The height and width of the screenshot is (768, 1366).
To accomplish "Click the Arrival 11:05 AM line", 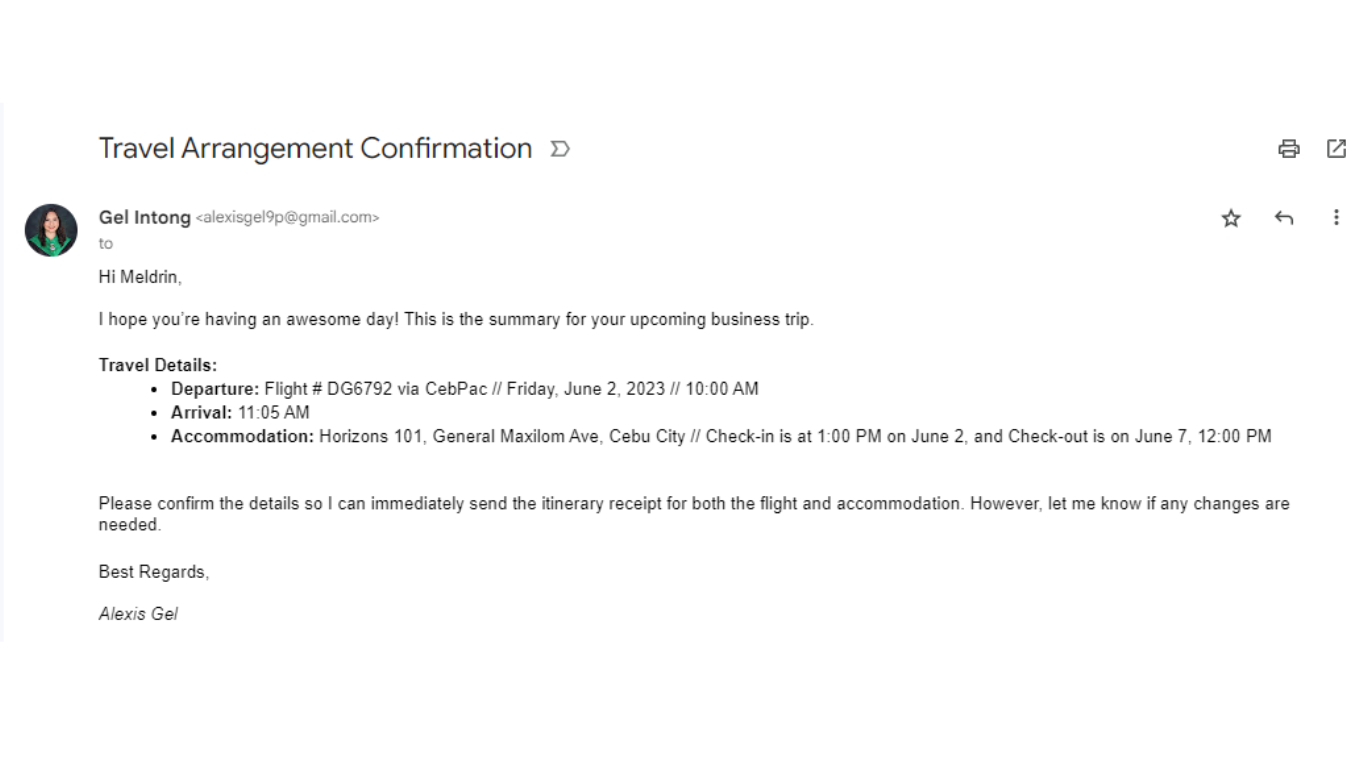I will point(240,412).
